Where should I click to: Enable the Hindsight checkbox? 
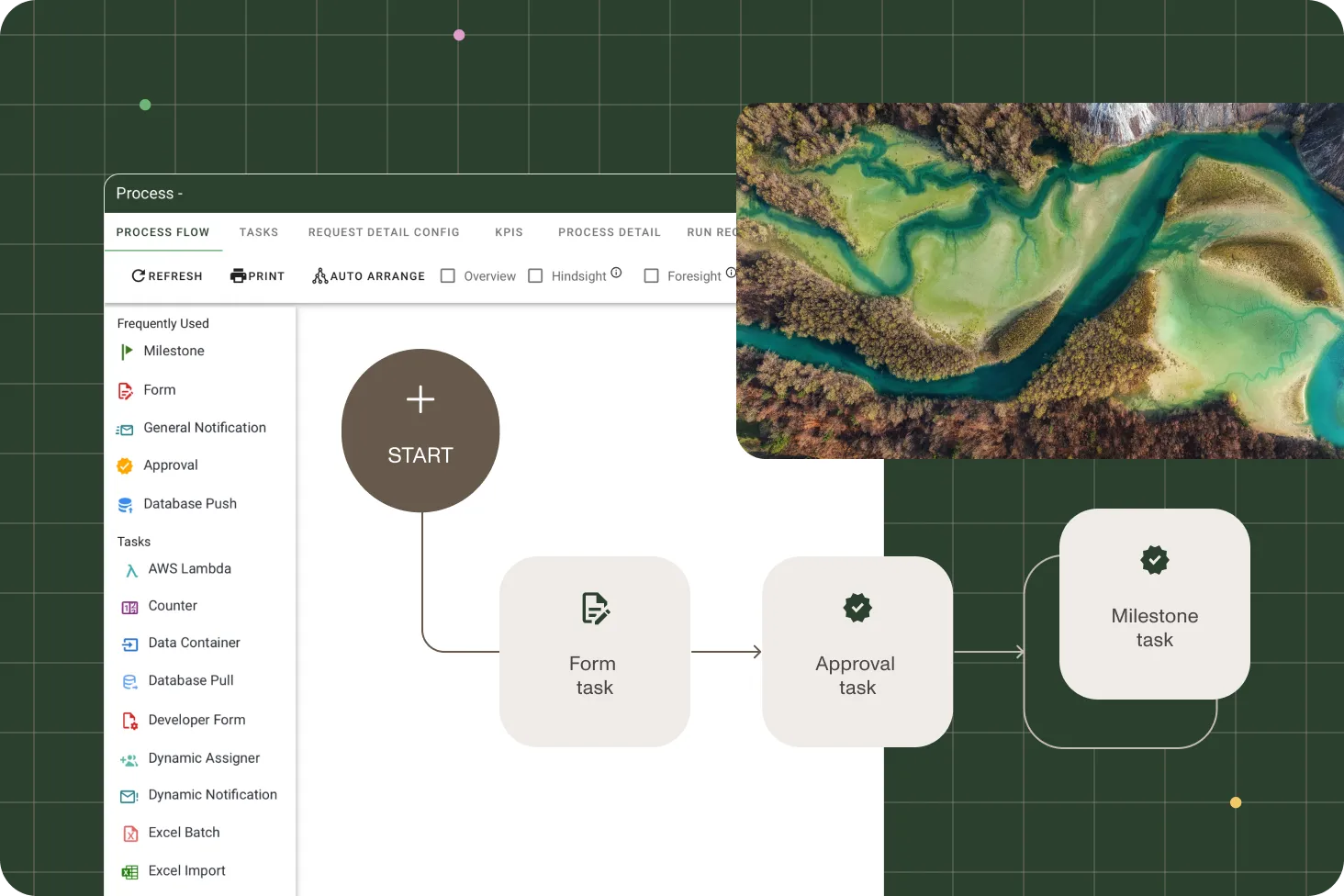[536, 275]
